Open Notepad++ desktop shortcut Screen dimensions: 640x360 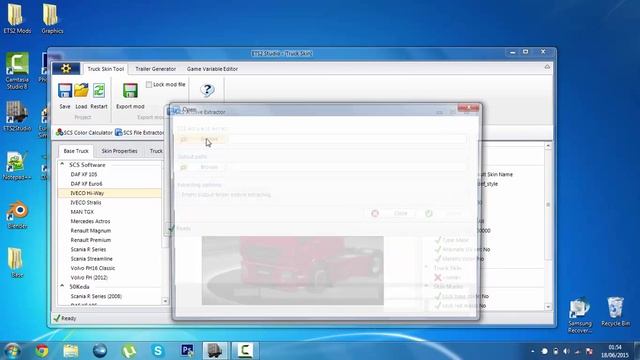coord(17,165)
